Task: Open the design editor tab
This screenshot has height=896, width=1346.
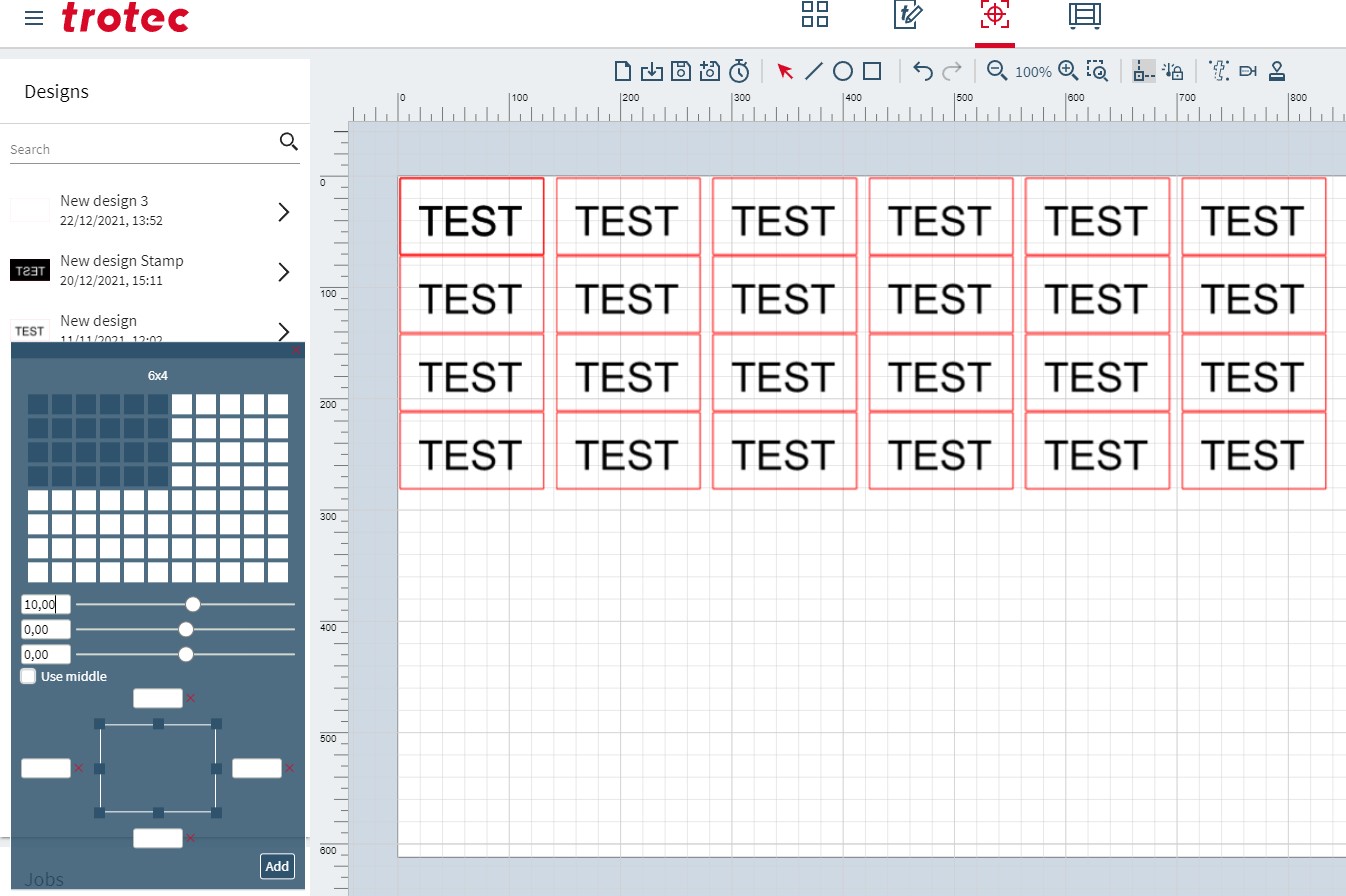Action: [907, 14]
